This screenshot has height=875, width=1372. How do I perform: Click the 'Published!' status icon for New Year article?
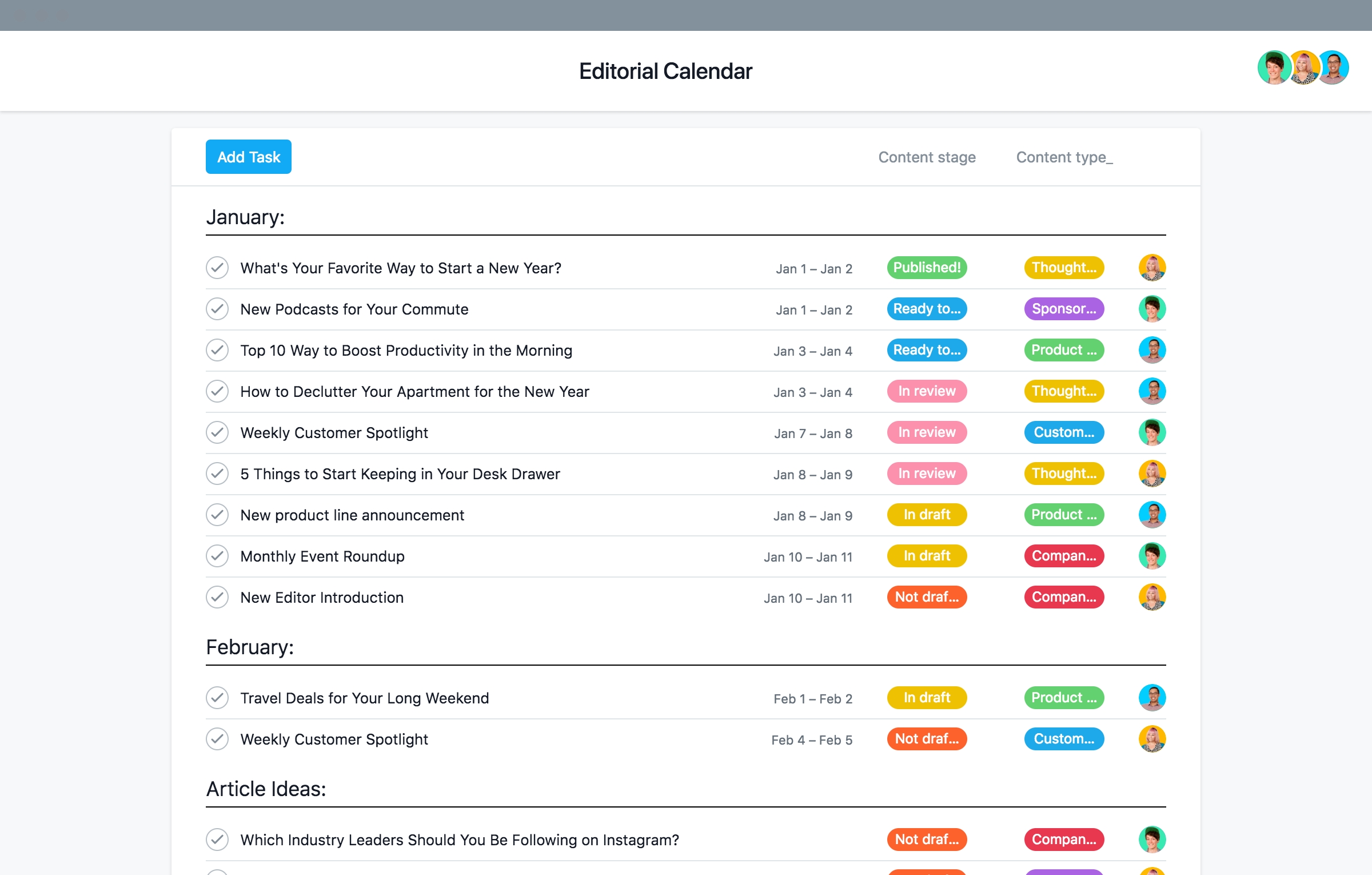pos(926,267)
